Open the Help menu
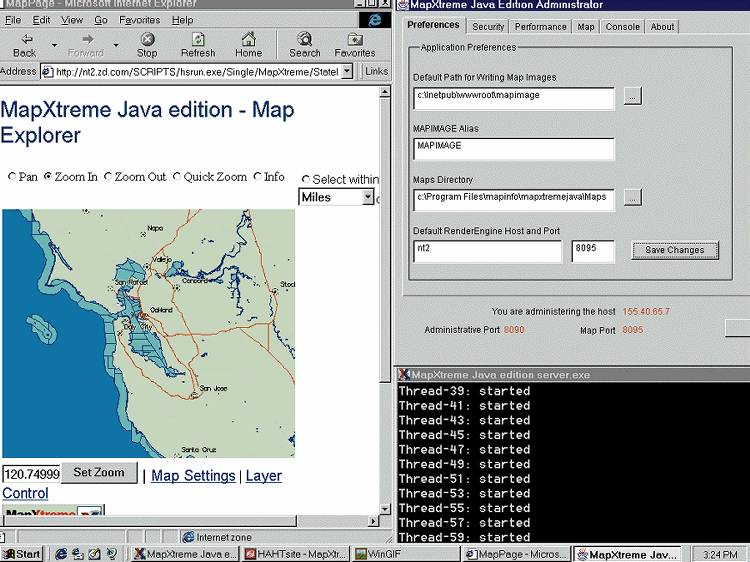750x562 pixels. [x=182, y=20]
